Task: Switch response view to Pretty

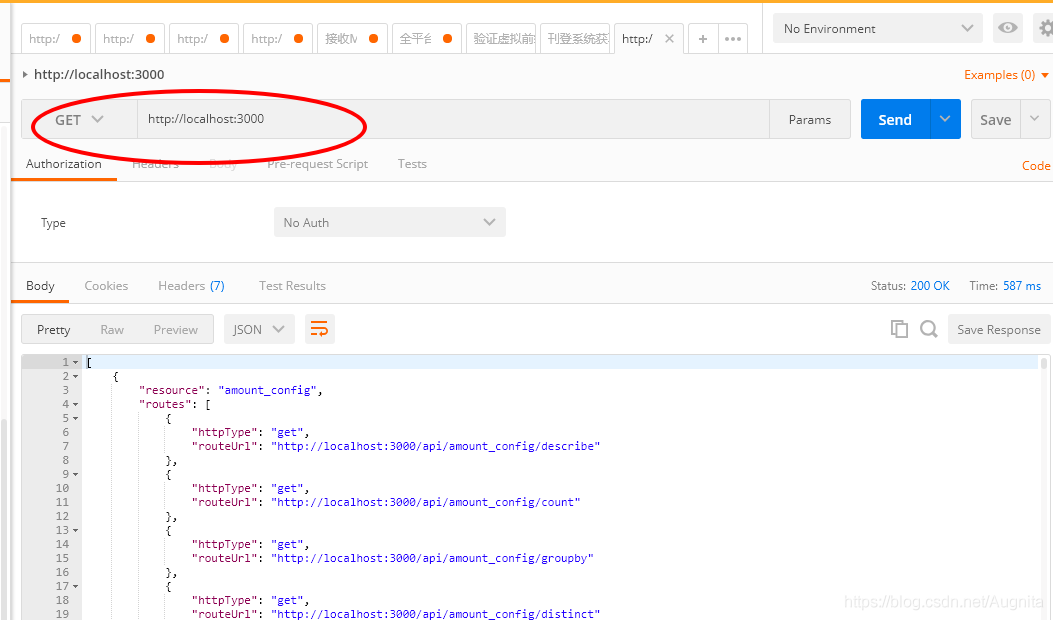Action: pyautogui.click(x=54, y=330)
